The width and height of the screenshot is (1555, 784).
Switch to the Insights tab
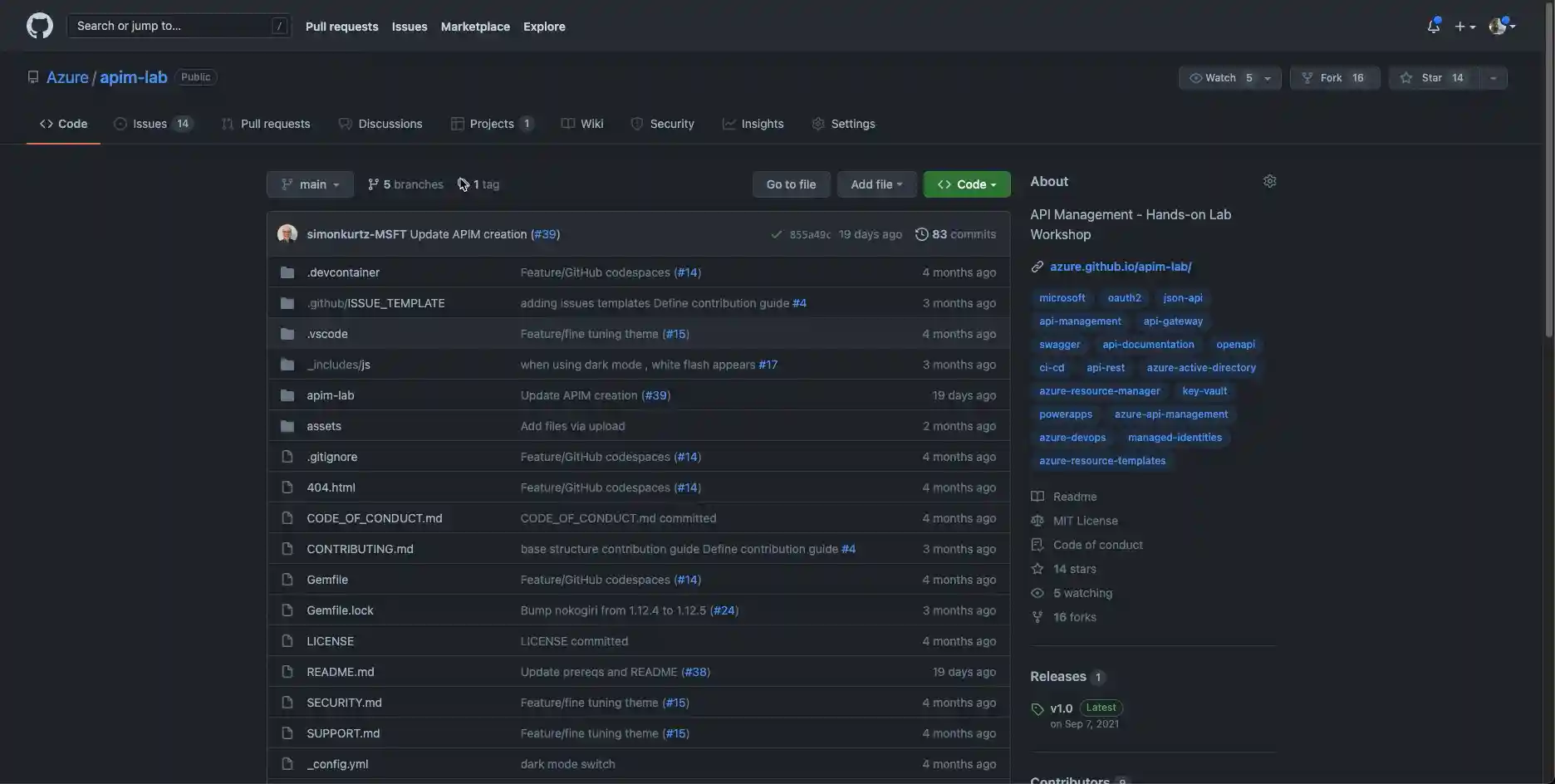pos(753,123)
